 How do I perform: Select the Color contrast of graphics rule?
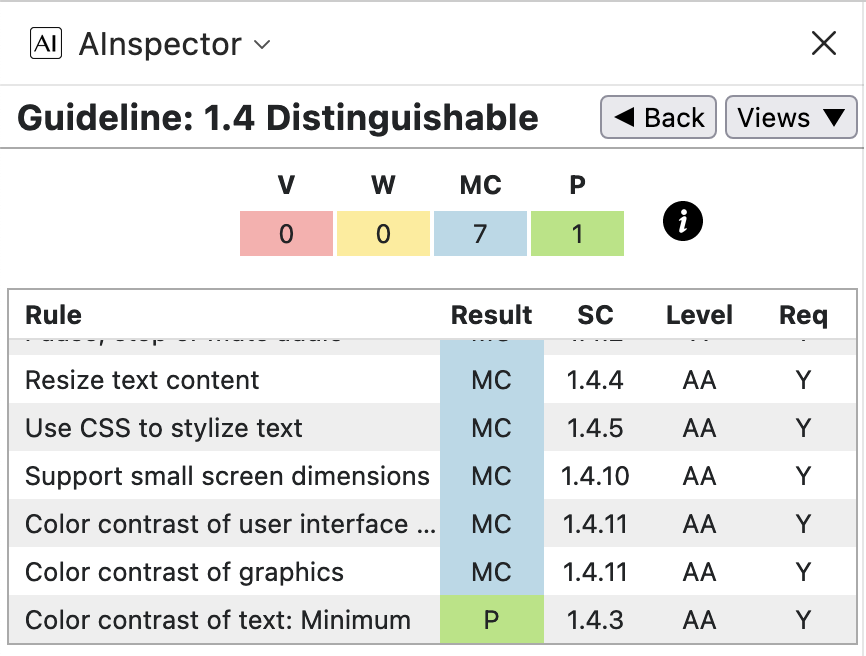click(x=184, y=572)
